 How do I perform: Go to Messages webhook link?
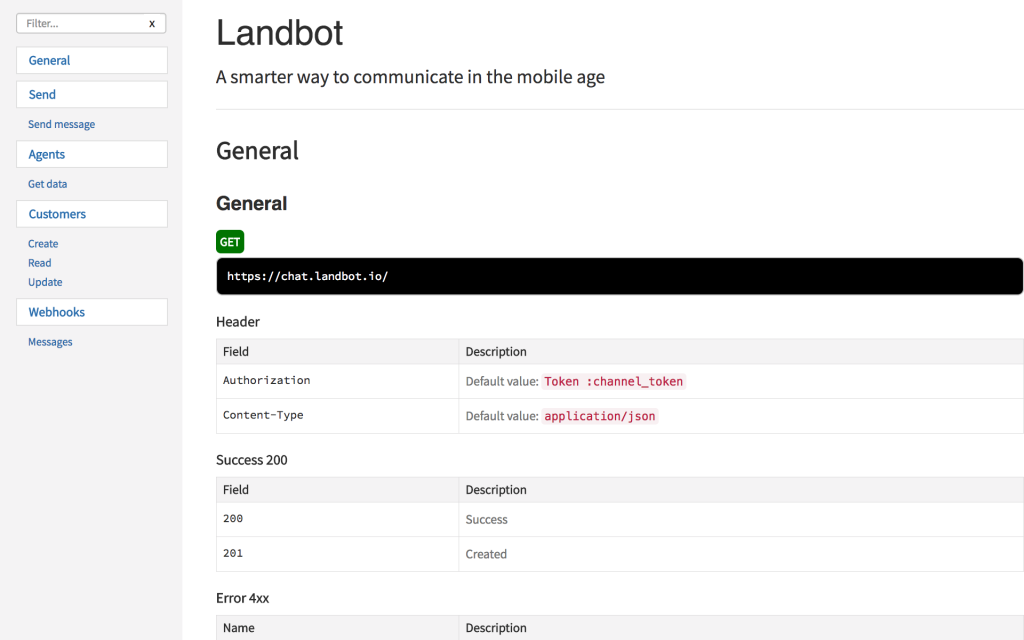click(x=50, y=342)
